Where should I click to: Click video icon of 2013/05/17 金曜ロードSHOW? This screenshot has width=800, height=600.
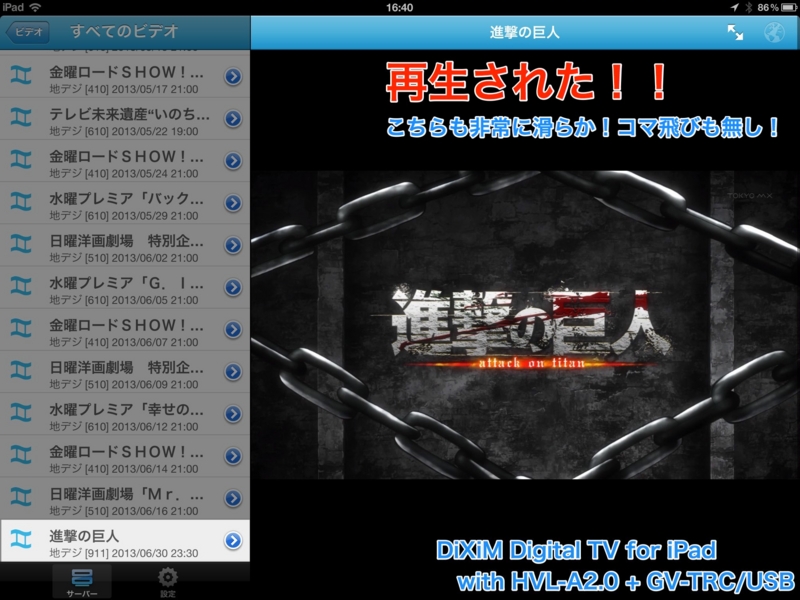(x=21, y=76)
